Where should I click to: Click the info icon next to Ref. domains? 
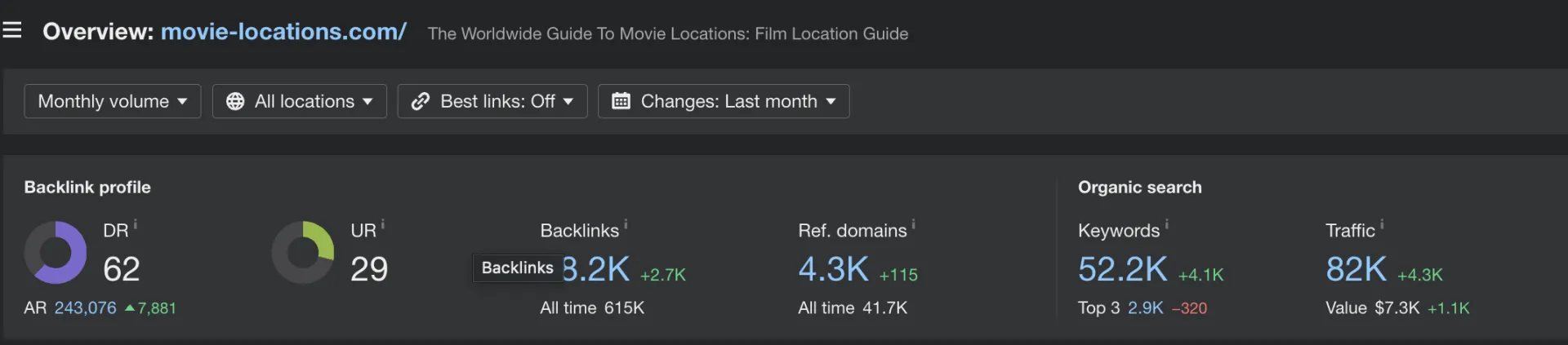913,224
